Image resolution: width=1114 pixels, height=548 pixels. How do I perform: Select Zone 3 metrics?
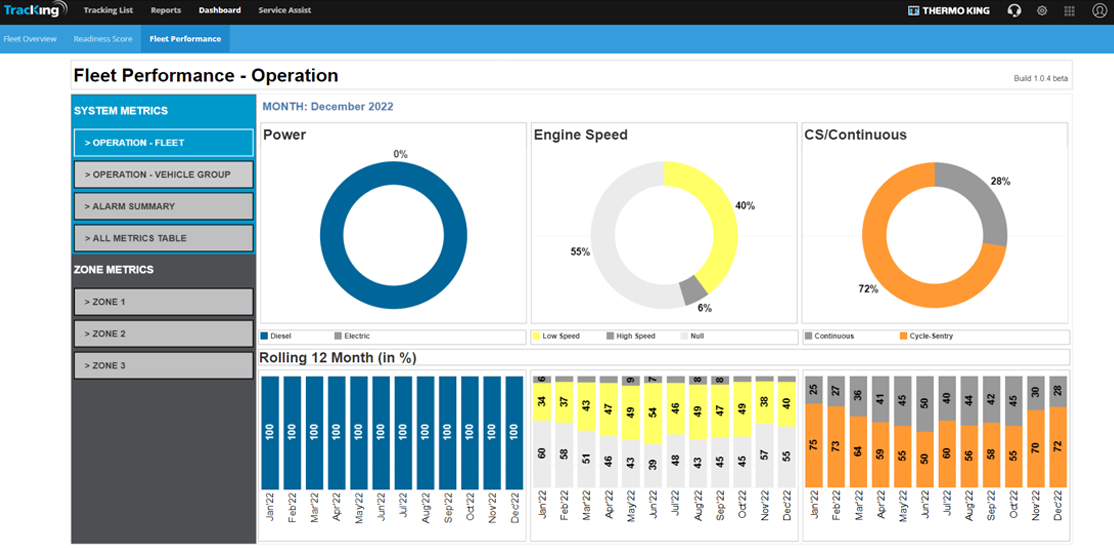pyautogui.click(x=163, y=366)
